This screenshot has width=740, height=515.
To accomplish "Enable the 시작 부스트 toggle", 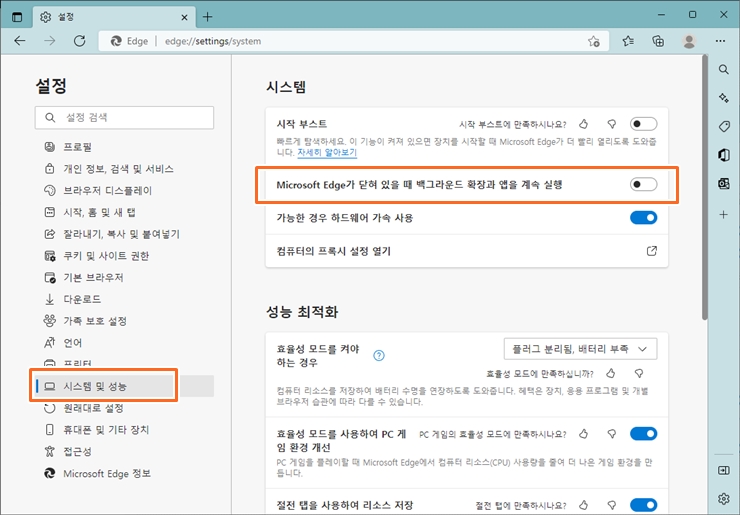I will [643, 124].
